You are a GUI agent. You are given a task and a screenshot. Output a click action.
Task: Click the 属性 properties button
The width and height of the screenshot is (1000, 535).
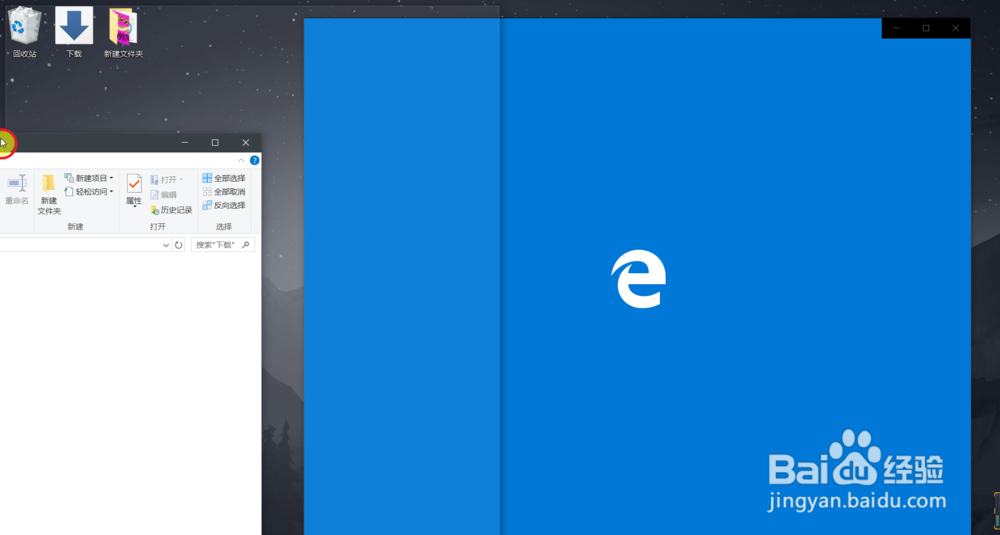point(134,190)
